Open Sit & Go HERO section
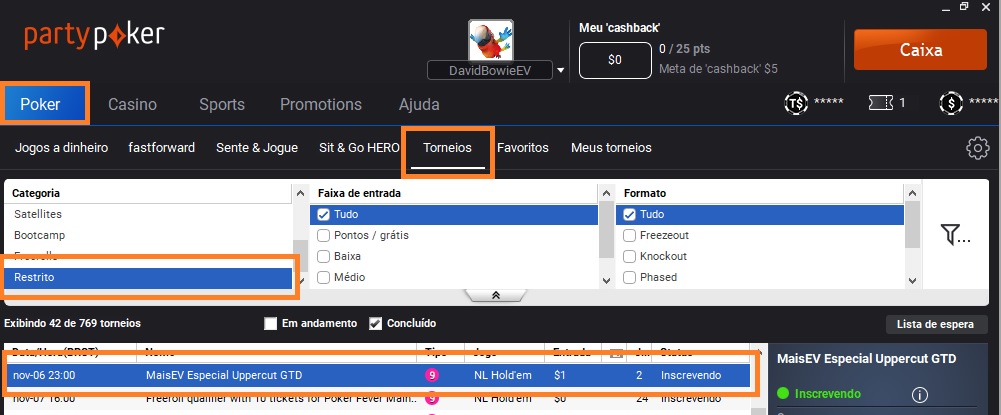The width and height of the screenshot is (1001, 415). point(359,147)
